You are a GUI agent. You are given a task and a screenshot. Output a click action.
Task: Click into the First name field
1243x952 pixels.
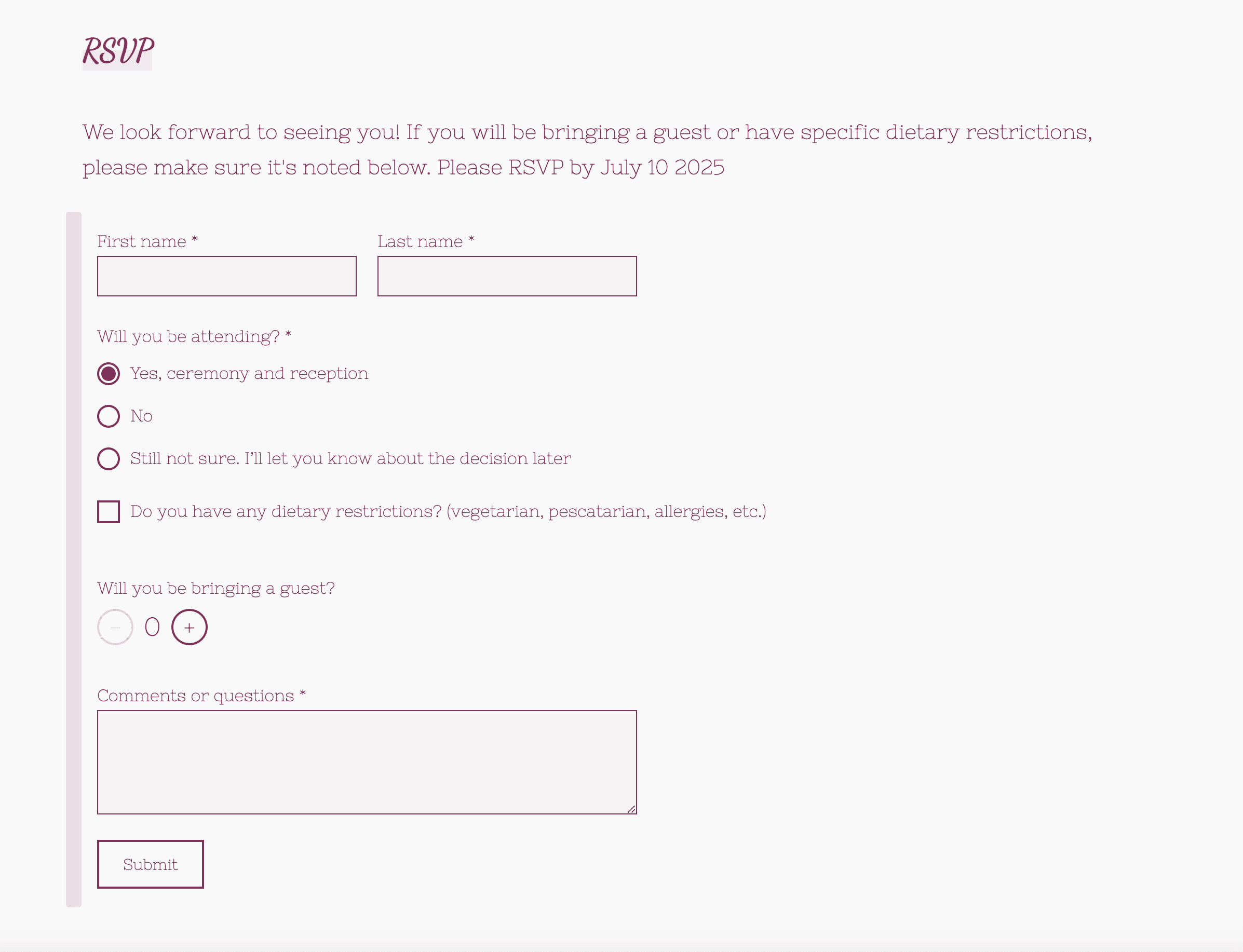click(227, 277)
